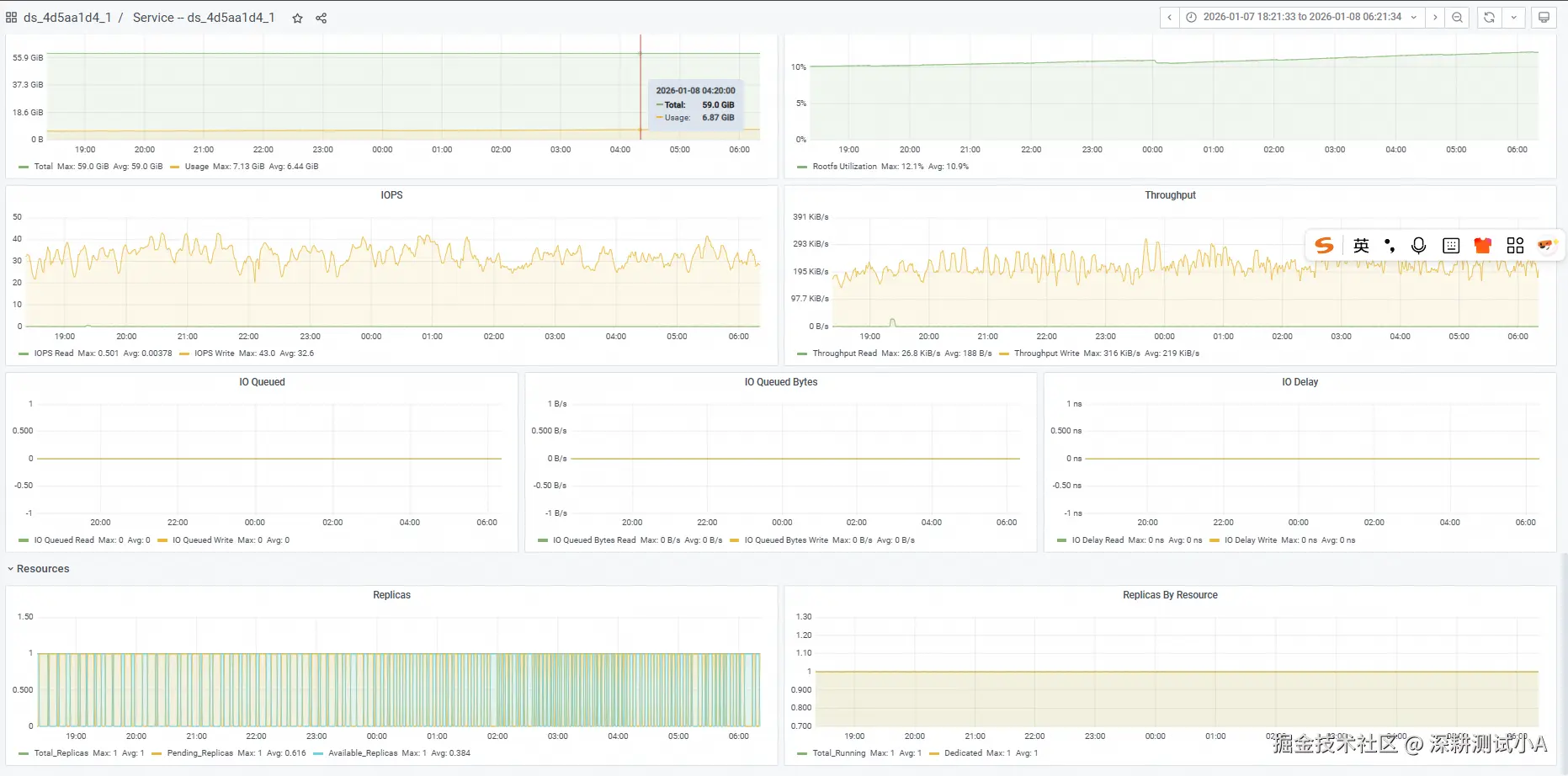Zoom out the time range
The width and height of the screenshot is (1568, 776).
[x=1457, y=17]
